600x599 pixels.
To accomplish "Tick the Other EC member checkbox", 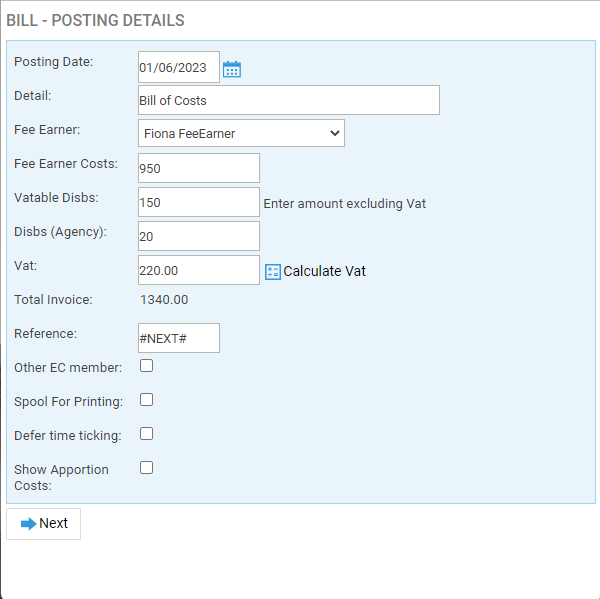I will pyautogui.click(x=147, y=366).
